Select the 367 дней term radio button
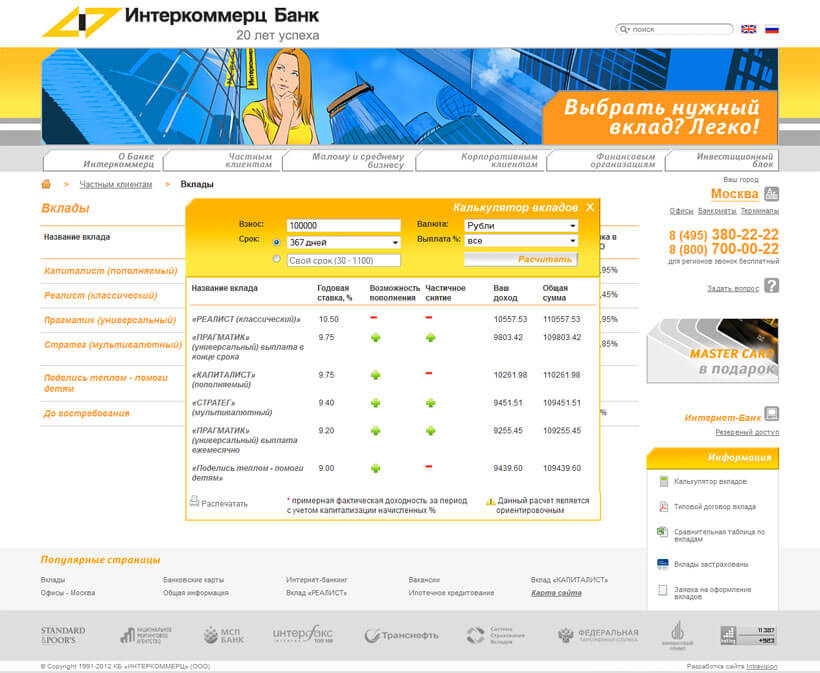 click(277, 242)
